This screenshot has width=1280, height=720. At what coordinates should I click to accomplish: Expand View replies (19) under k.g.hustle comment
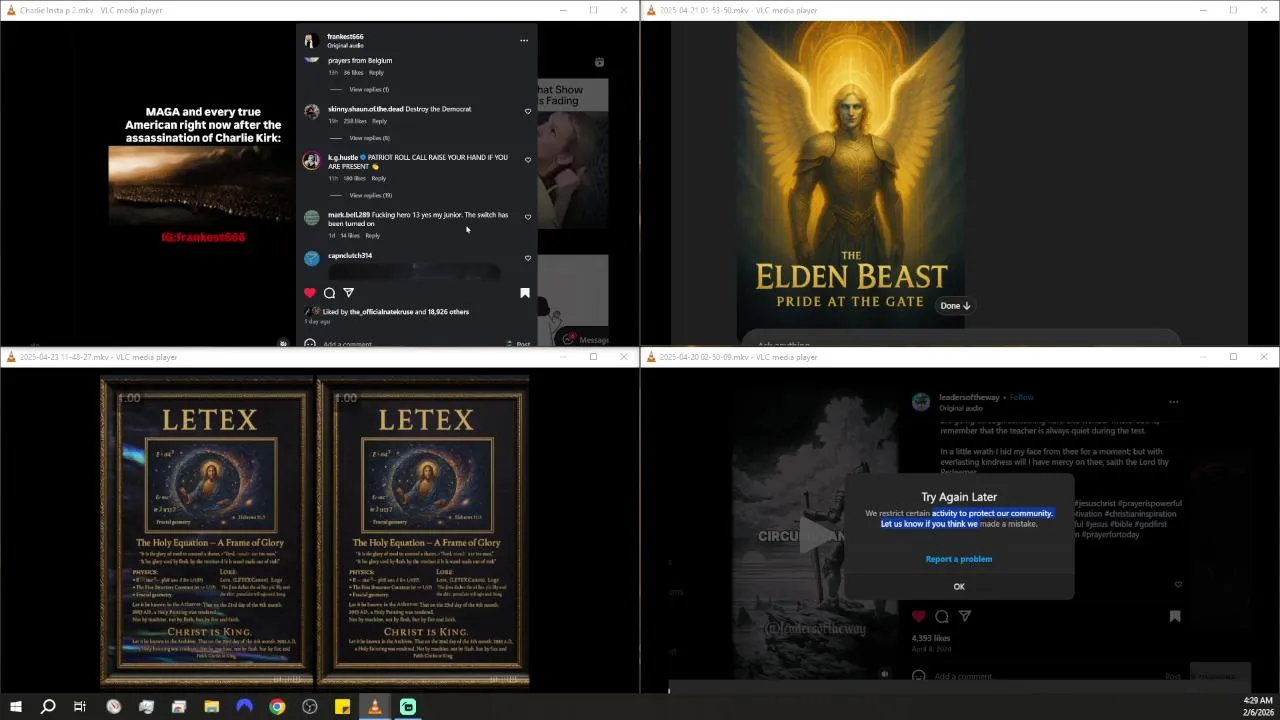[370, 195]
